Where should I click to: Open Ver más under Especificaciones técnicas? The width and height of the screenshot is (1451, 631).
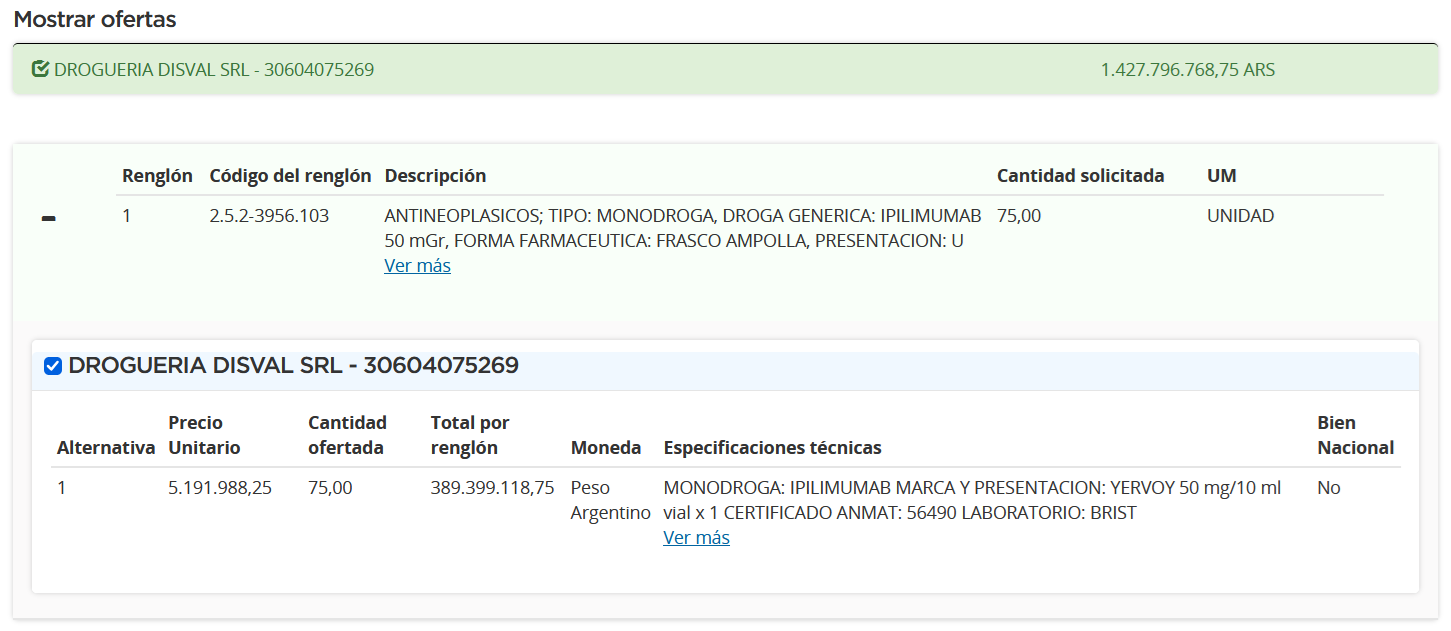coord(696,538)
